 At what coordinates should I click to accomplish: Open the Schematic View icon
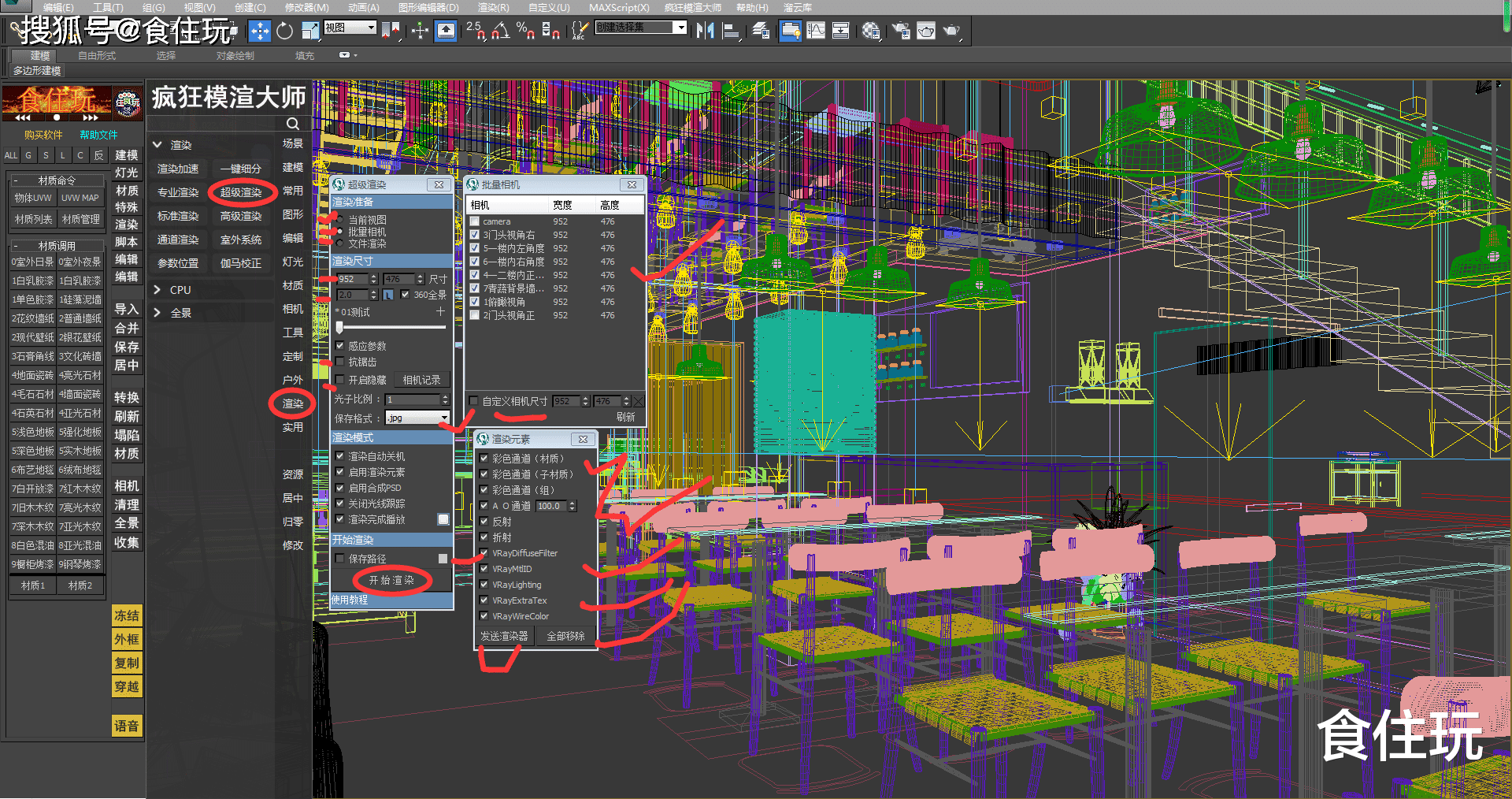click(841, 31)
